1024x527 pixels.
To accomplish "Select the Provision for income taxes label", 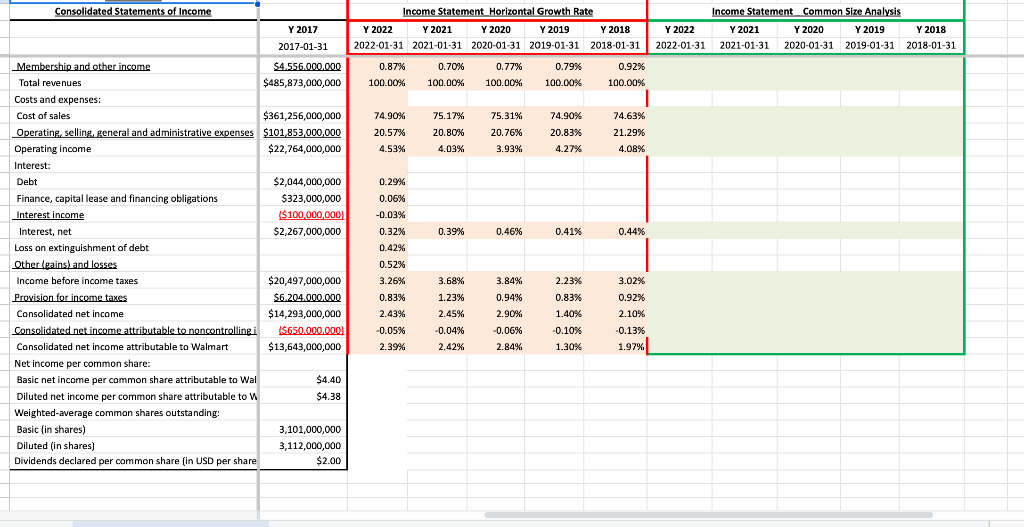I will 71,297.
